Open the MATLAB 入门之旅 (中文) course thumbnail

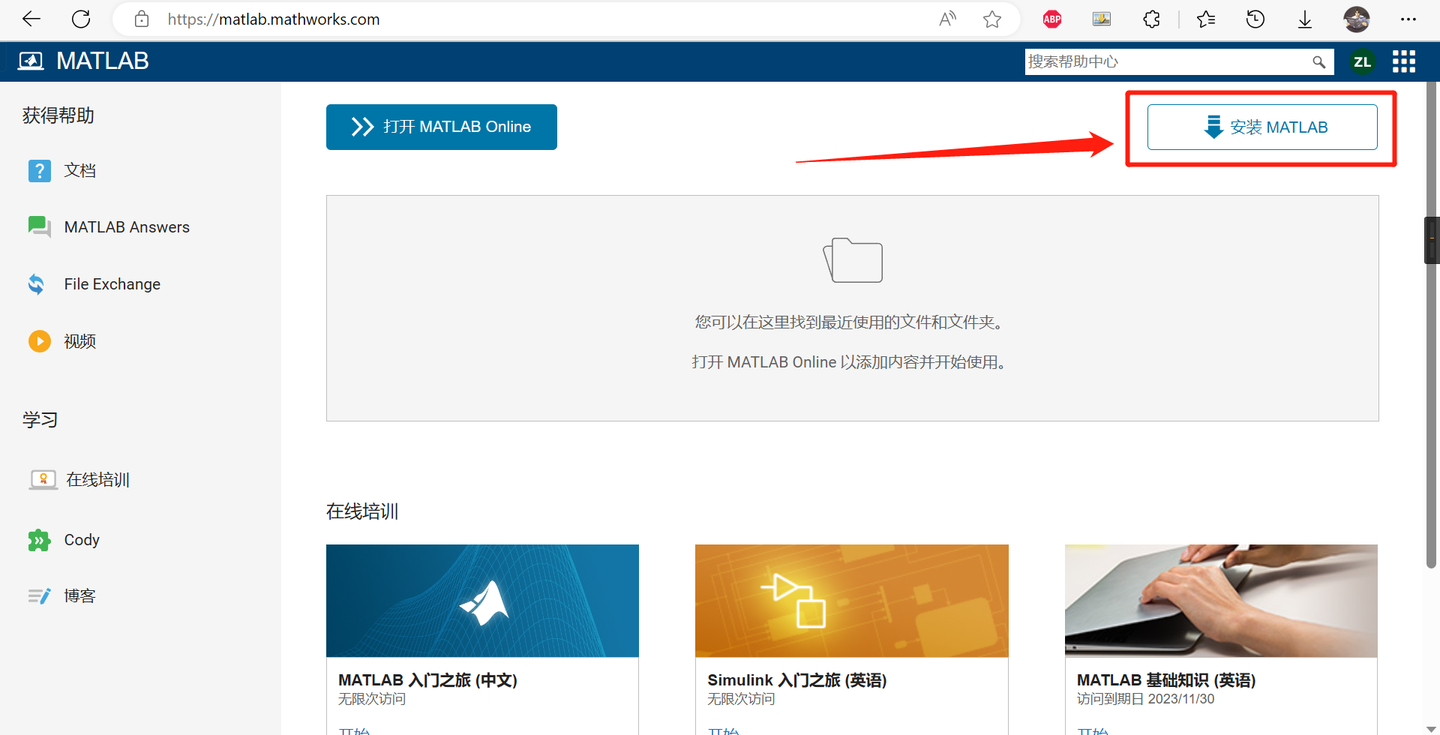482,600
